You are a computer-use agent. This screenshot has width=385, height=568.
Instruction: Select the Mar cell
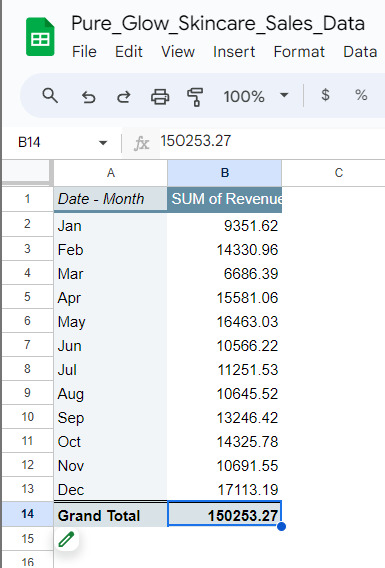click(110, 273)
